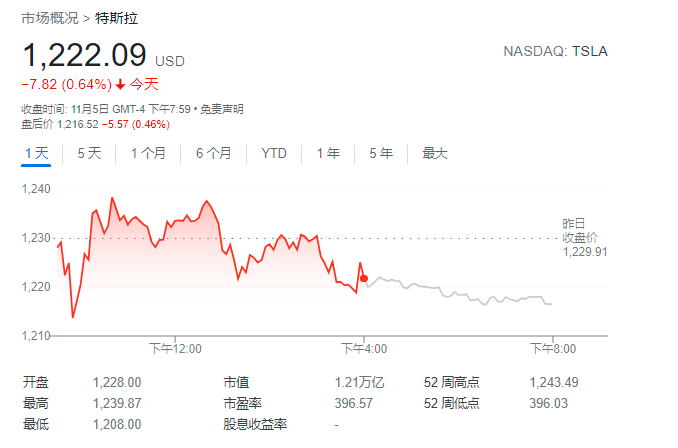Image resolution: width=678 pixels, height=448 pixels.
Task: Show the 6个月 price chart tab
Action: click(x=213, y=153)
